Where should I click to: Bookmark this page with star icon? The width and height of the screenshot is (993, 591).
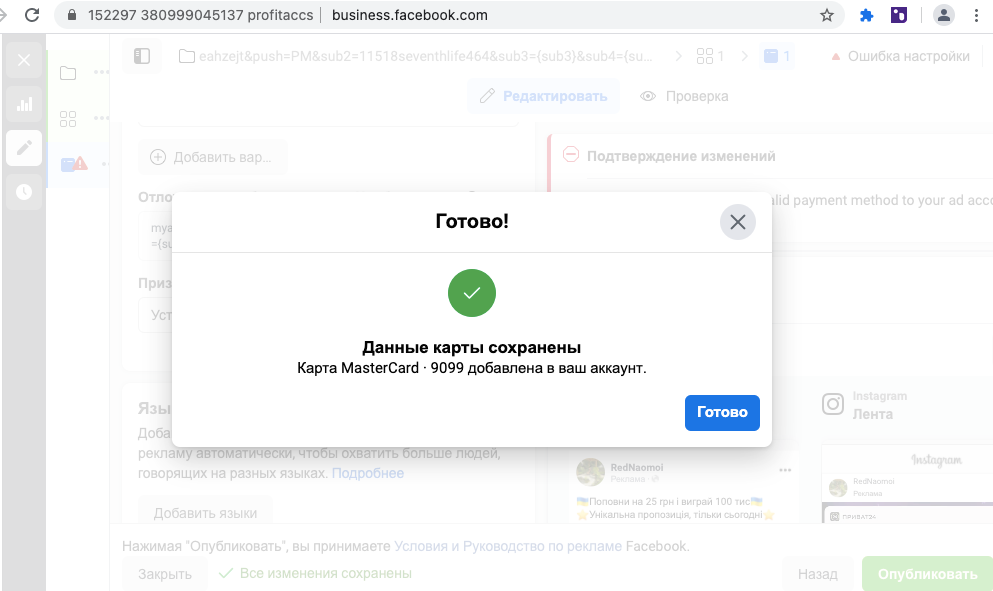tap(826, 15)
